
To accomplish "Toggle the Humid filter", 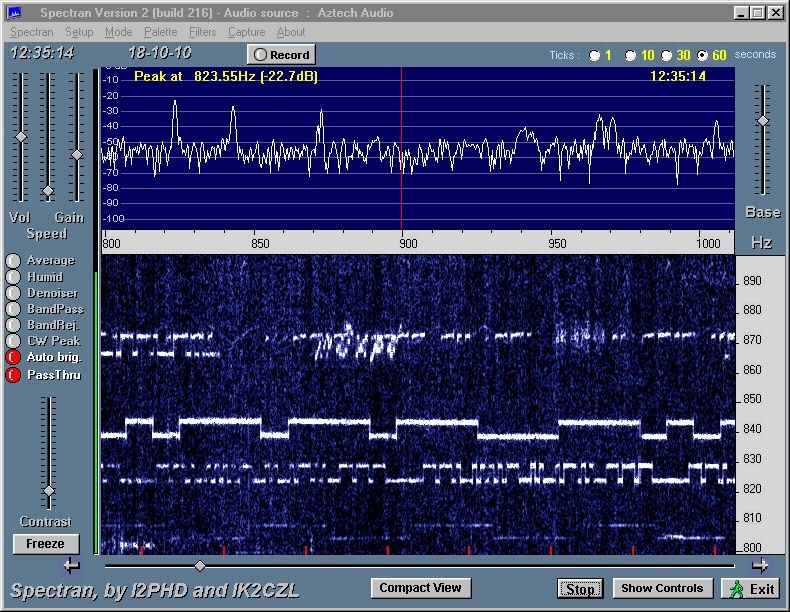I will [13, 277].
